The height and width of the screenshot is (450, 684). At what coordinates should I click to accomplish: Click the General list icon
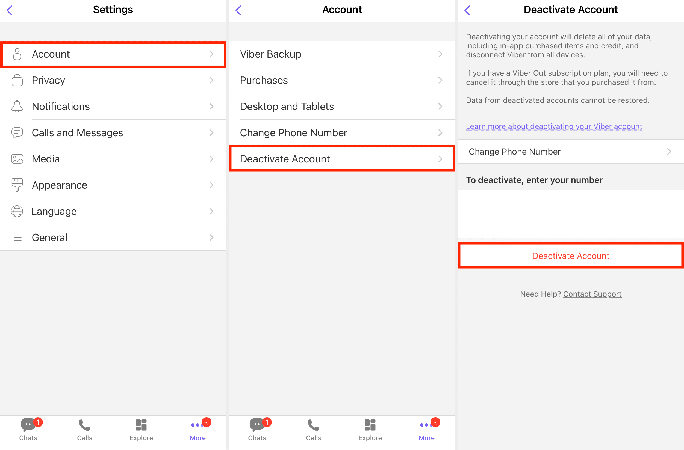coord(17,238)
